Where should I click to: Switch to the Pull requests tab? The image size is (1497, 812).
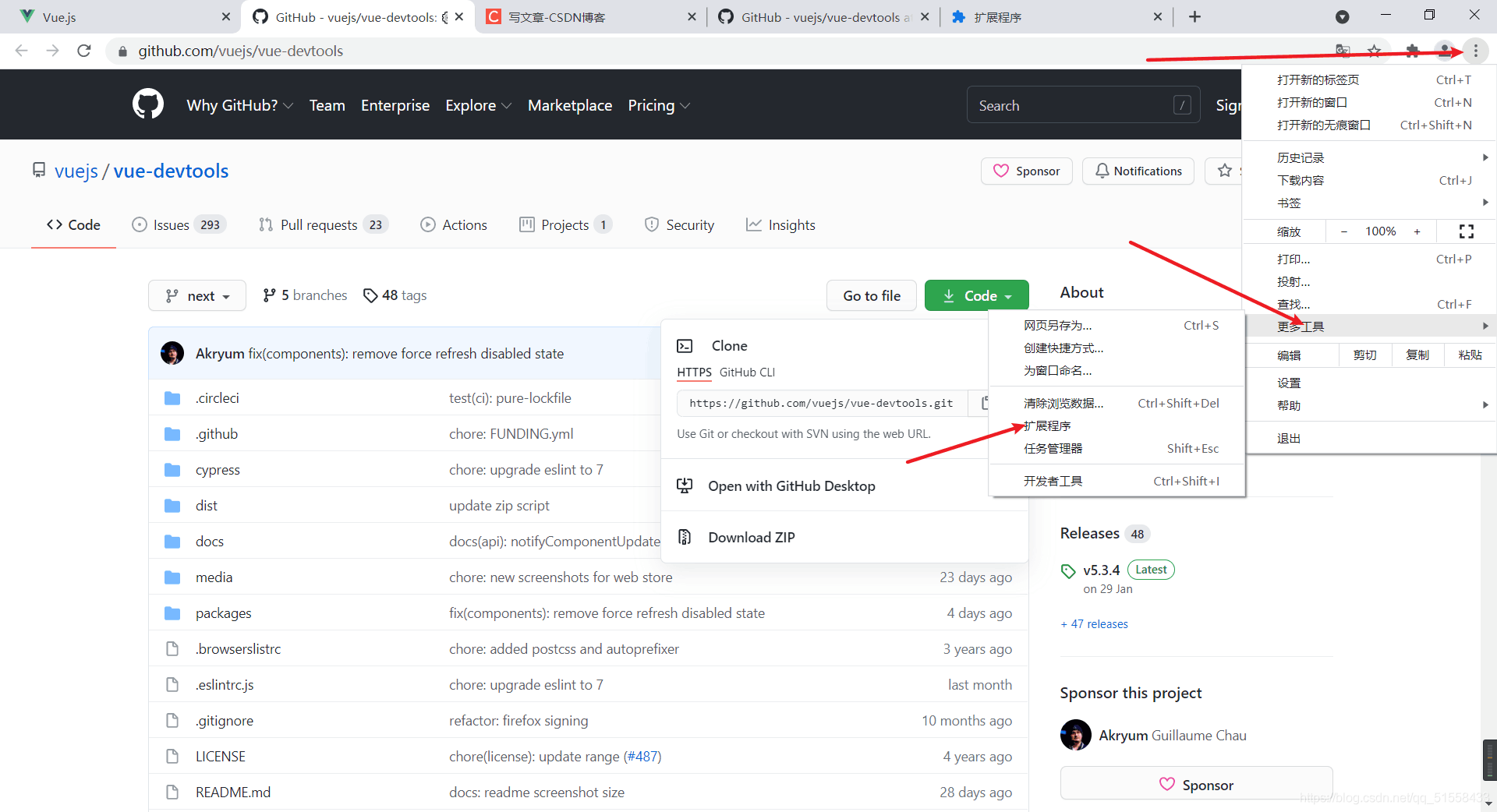coord(323,225)
